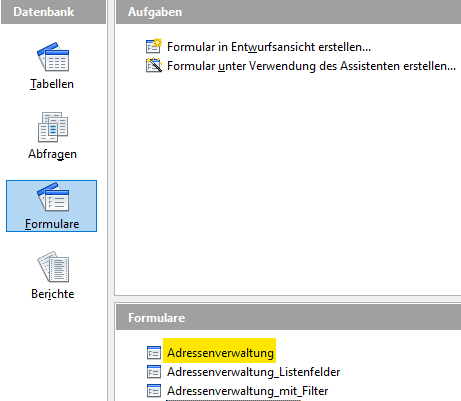Viewport: 461px width, 401px height.
Task: Click the Formulare list panel header
Action: click(x=288, y=318)
